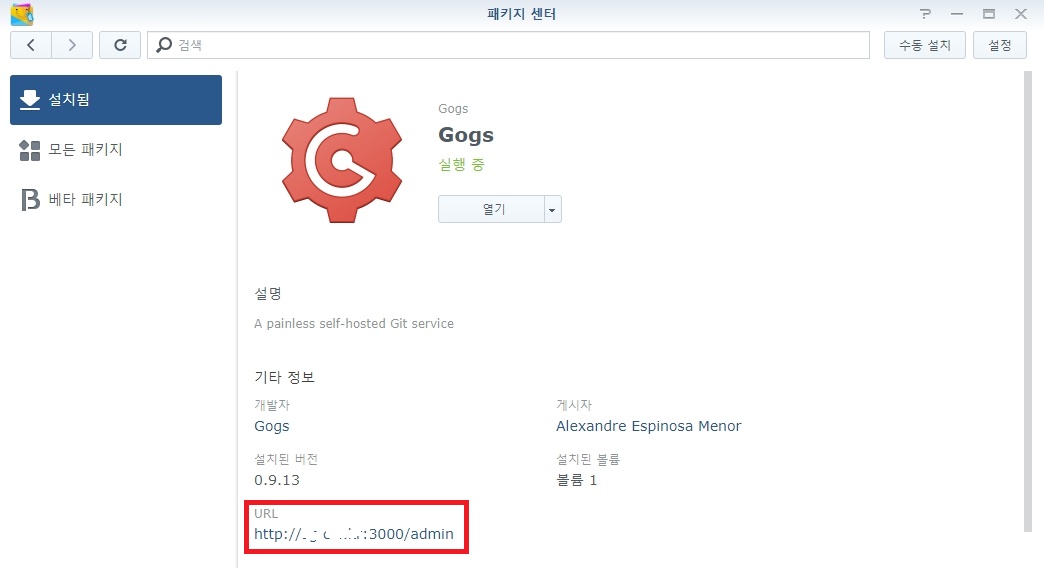The image size is (1044, 568).
Task: Click the 실행 중 running status text
Action: [x=461, y=164]
